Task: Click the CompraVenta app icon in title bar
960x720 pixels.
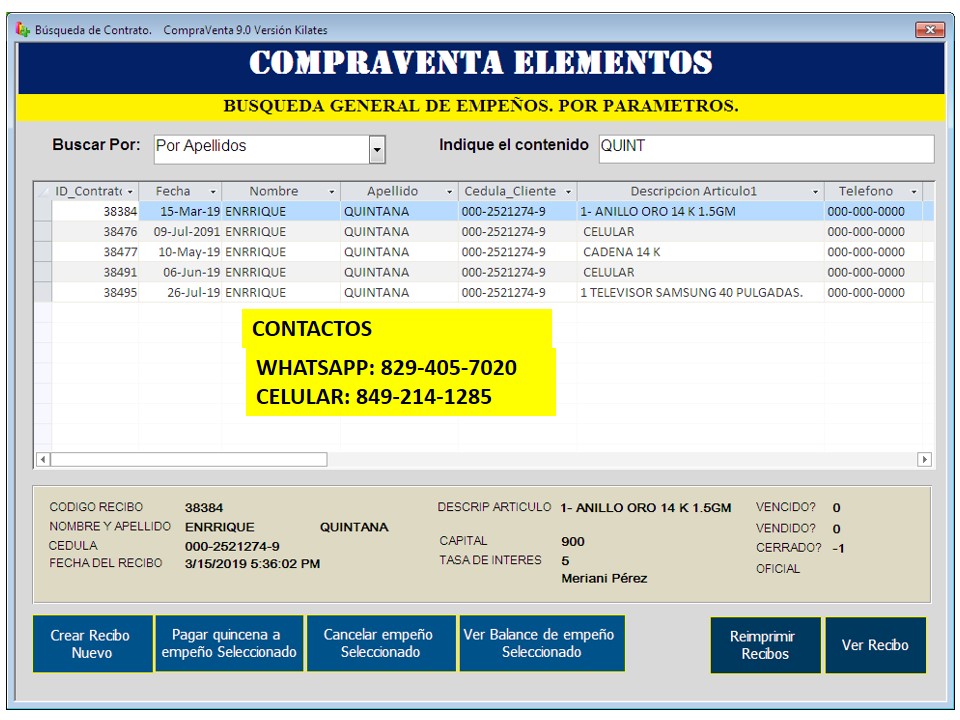Action: [23, 29]
